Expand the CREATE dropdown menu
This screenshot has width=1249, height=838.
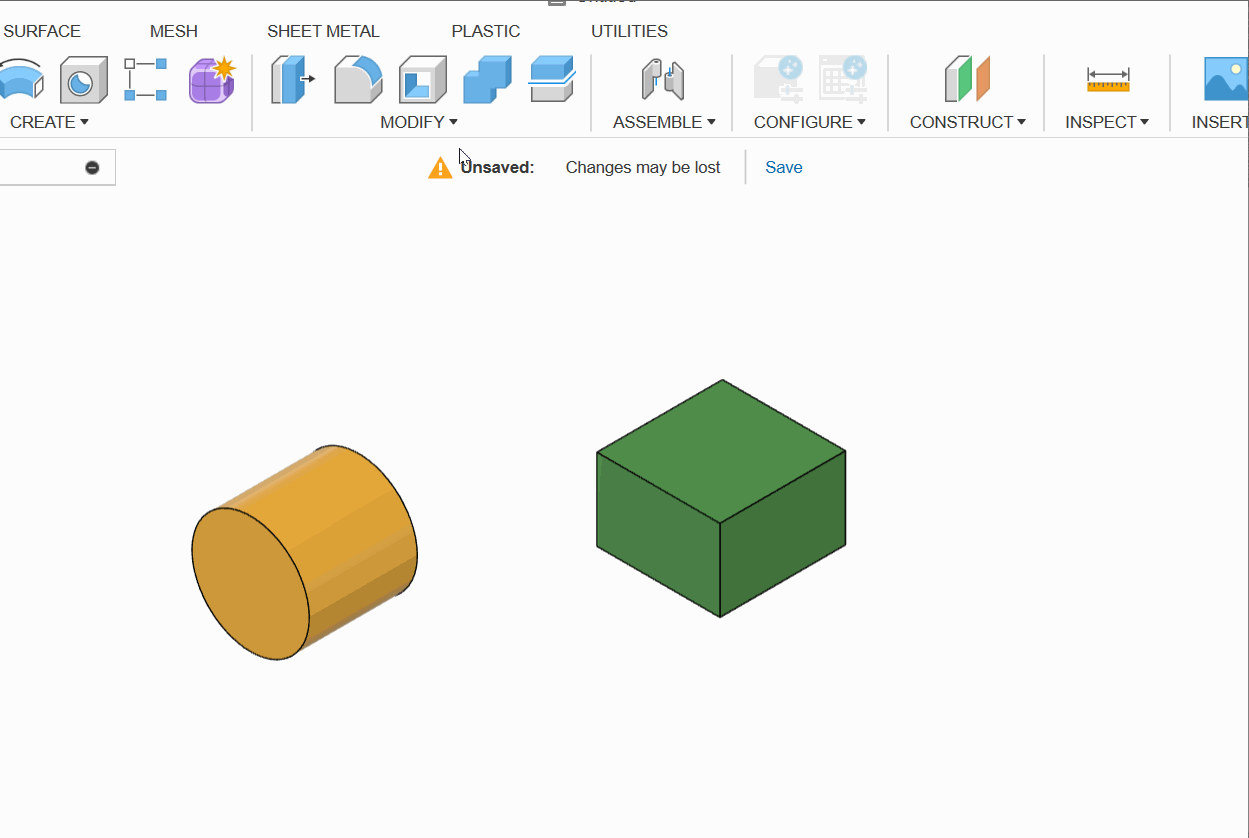tap(49, 122)
